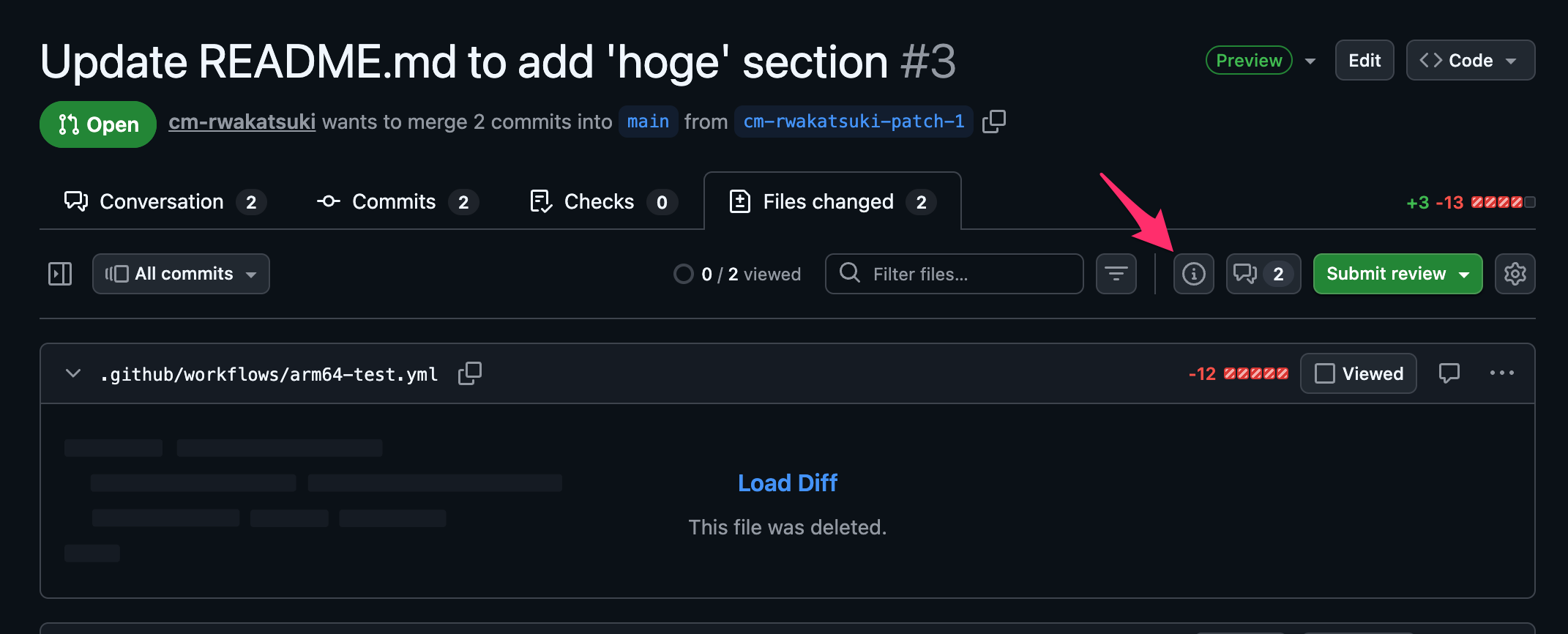The height and width of the screenshot is (634, 1568).
Task: Click the info circle icon
Action: [x=1193, y=274]
